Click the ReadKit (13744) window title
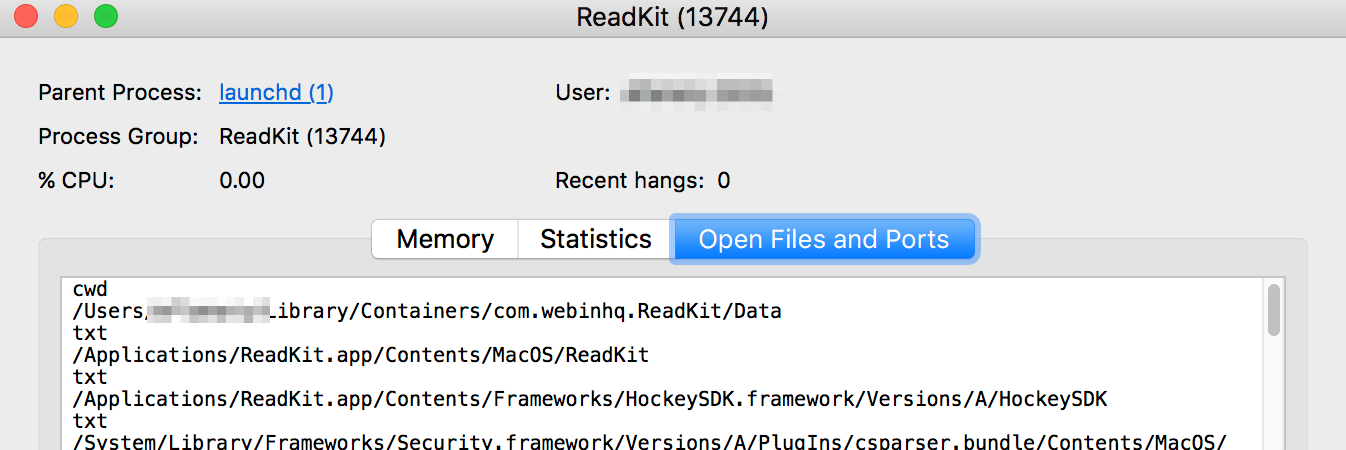Image resolution: width=1346 pixels, height=450 pixels. pos(673,17)
